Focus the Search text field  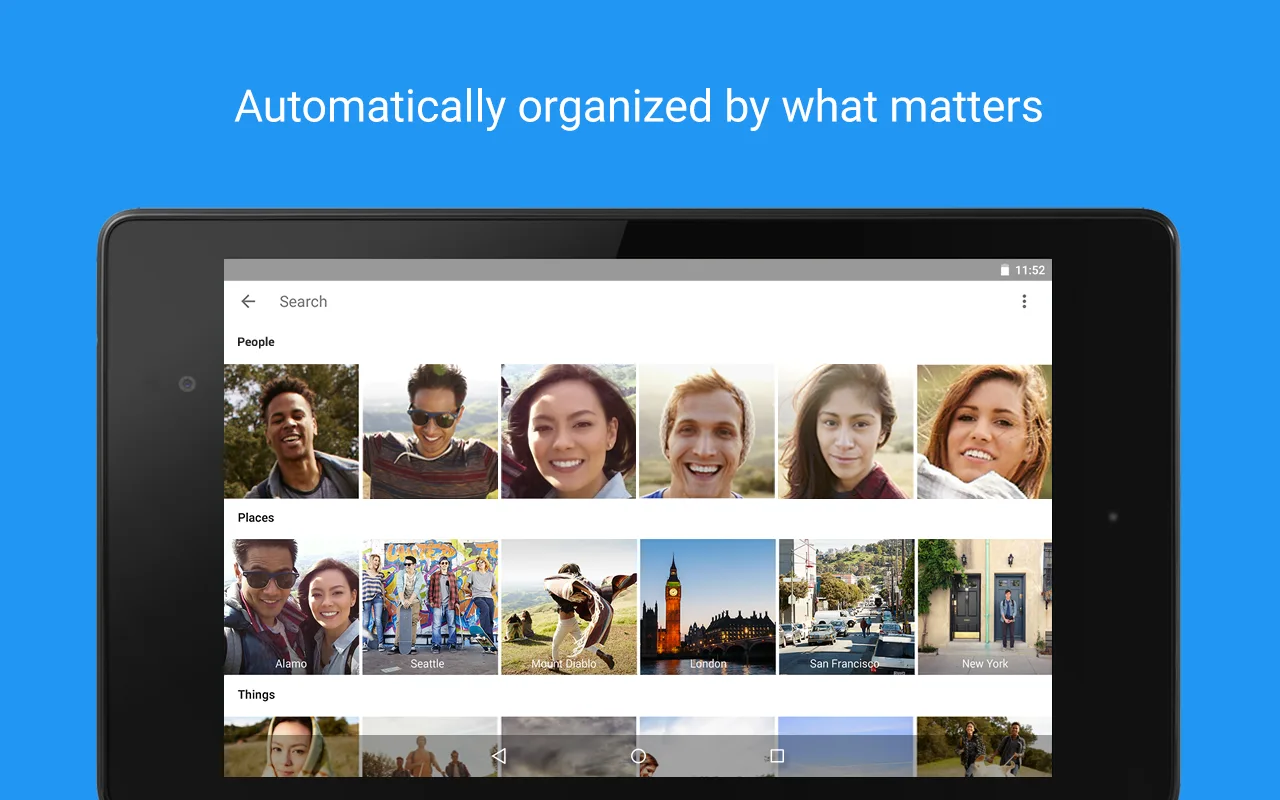coord(600,301)
